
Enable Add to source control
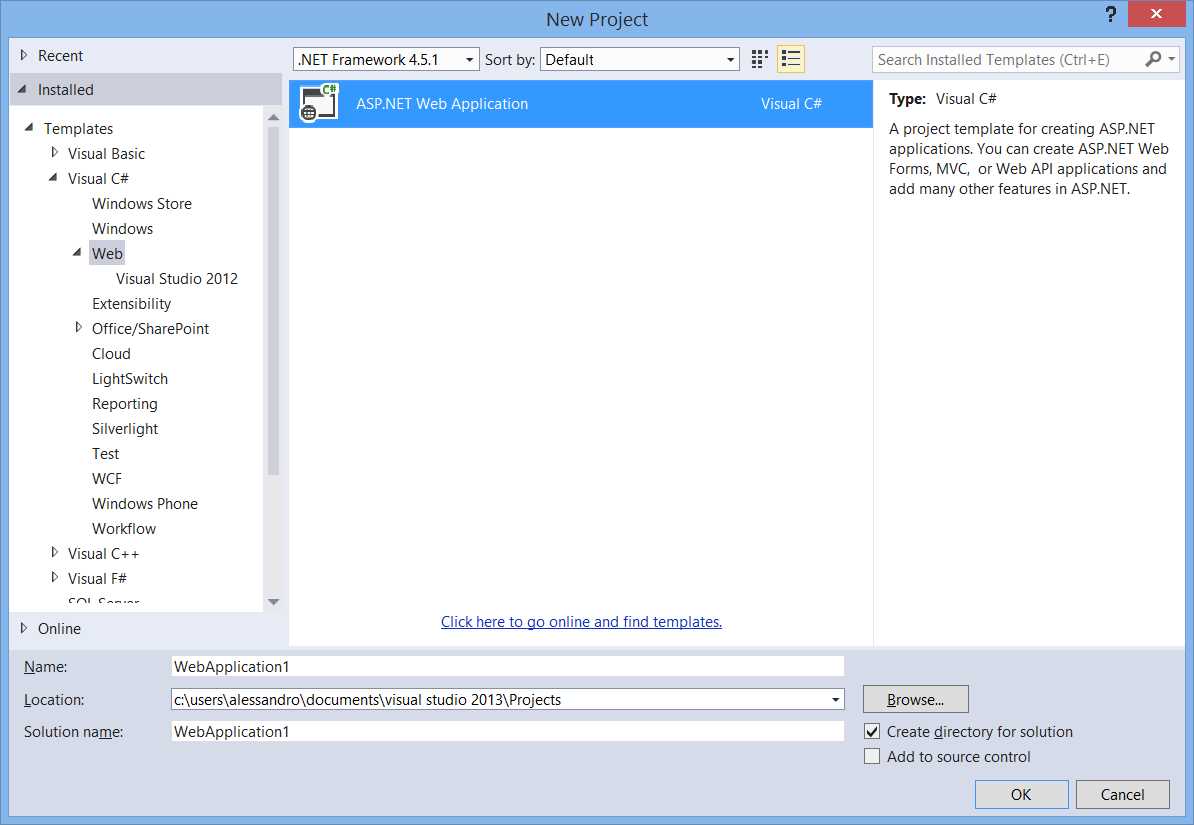click(x=874, y=756)
